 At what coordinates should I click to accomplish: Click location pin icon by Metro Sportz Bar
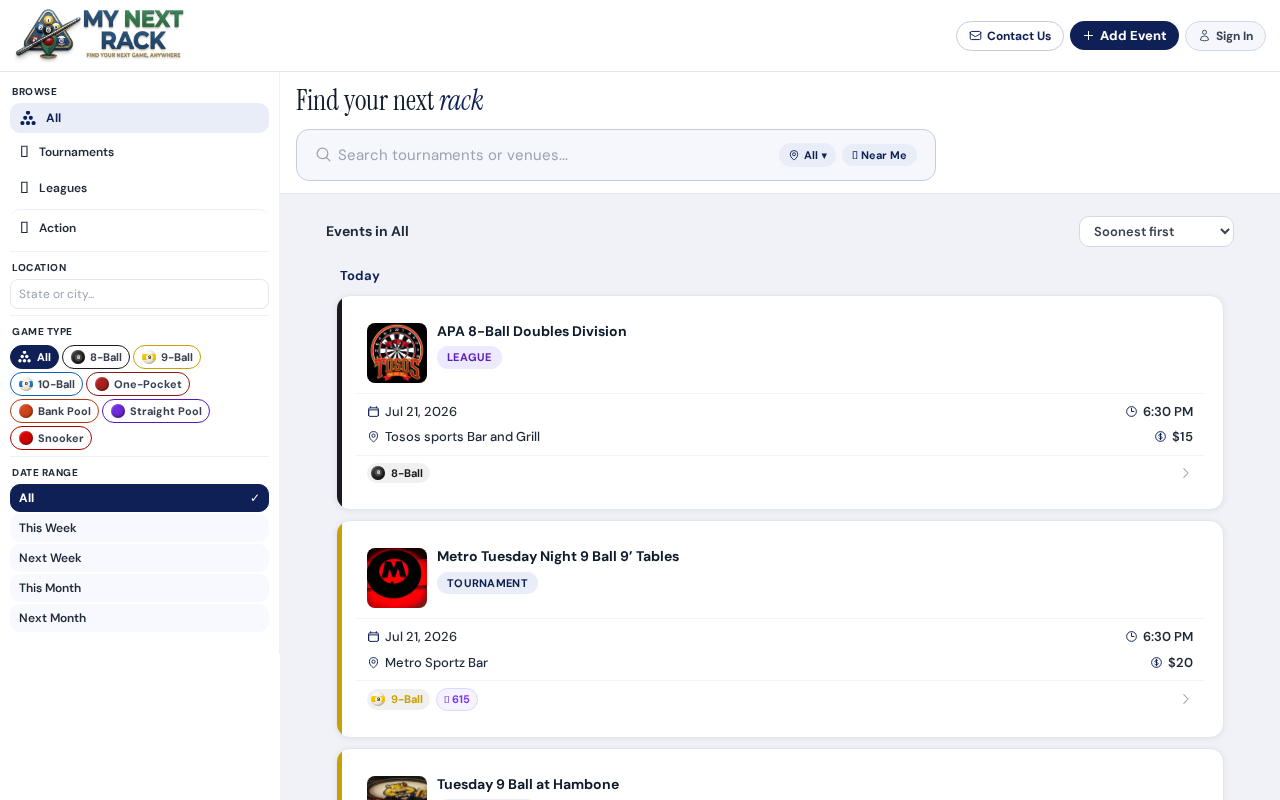pos(374,663)
